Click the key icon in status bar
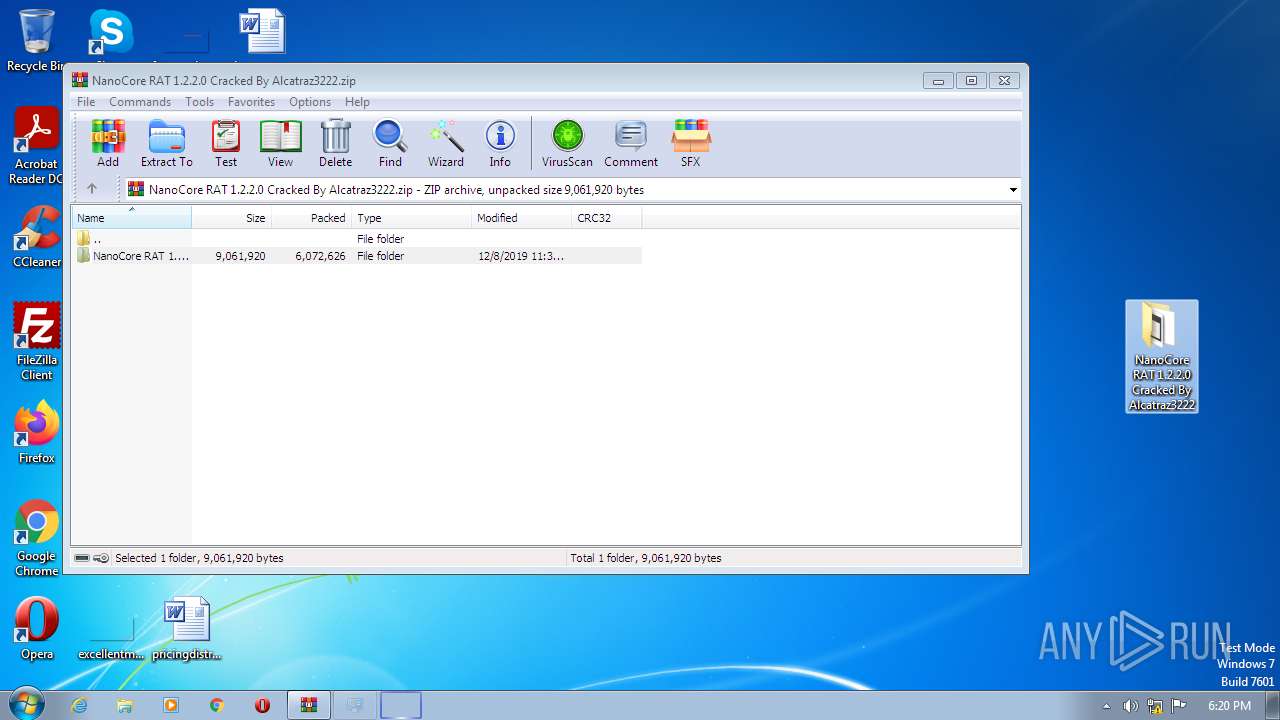 (101, 558)
